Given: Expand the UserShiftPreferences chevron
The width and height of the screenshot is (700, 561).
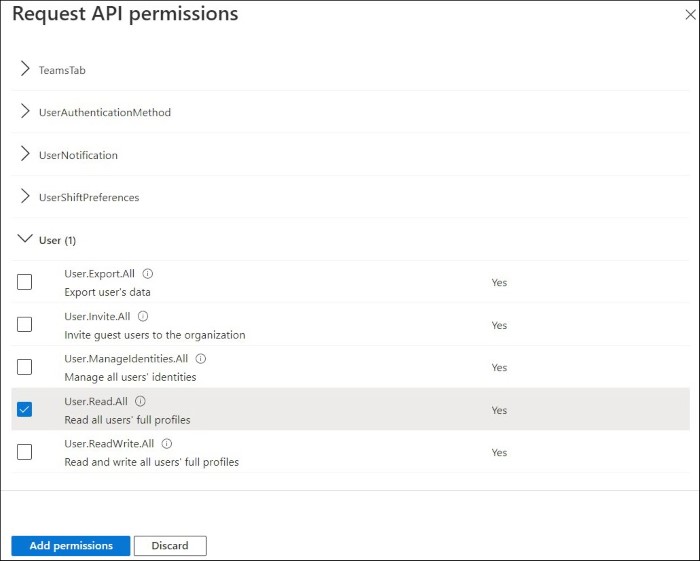Looking at the screenshot, I should (x=25, y=196).
